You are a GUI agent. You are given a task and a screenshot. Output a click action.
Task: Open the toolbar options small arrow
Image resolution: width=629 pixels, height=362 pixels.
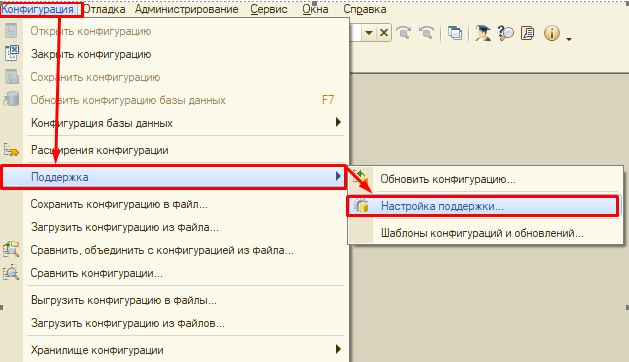(569, 39)
